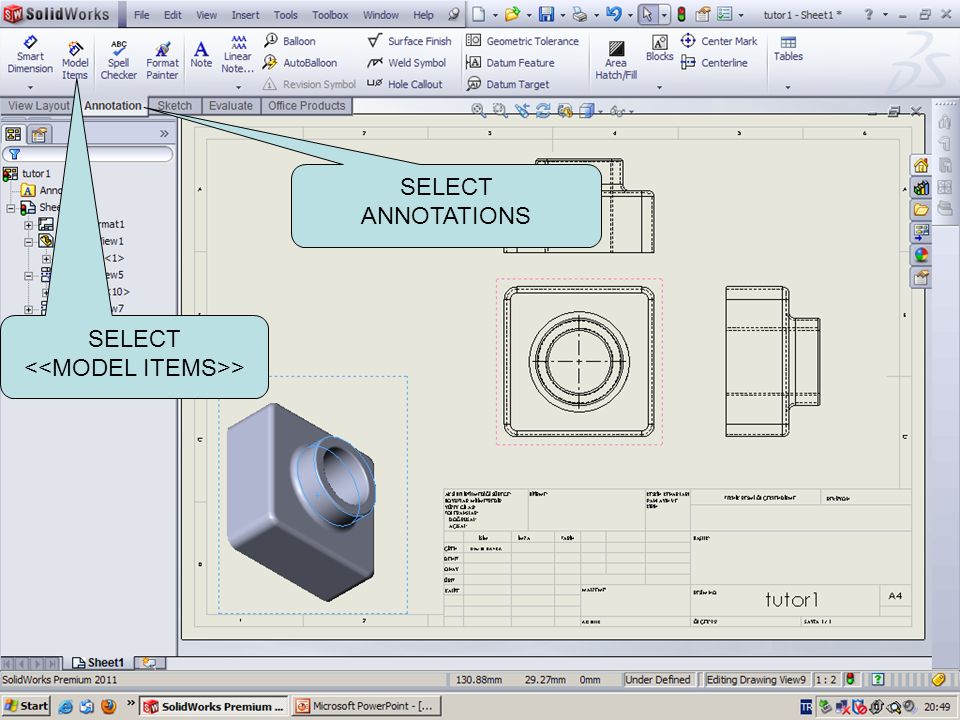Open the Edit menu

(x=173, y=15)
